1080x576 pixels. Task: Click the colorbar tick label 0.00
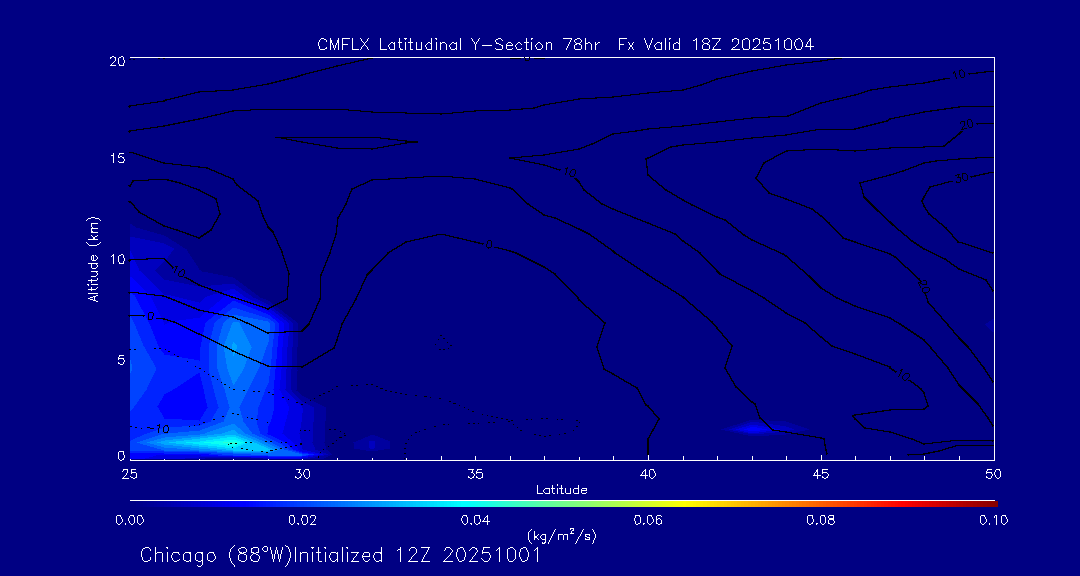(129, 520)
